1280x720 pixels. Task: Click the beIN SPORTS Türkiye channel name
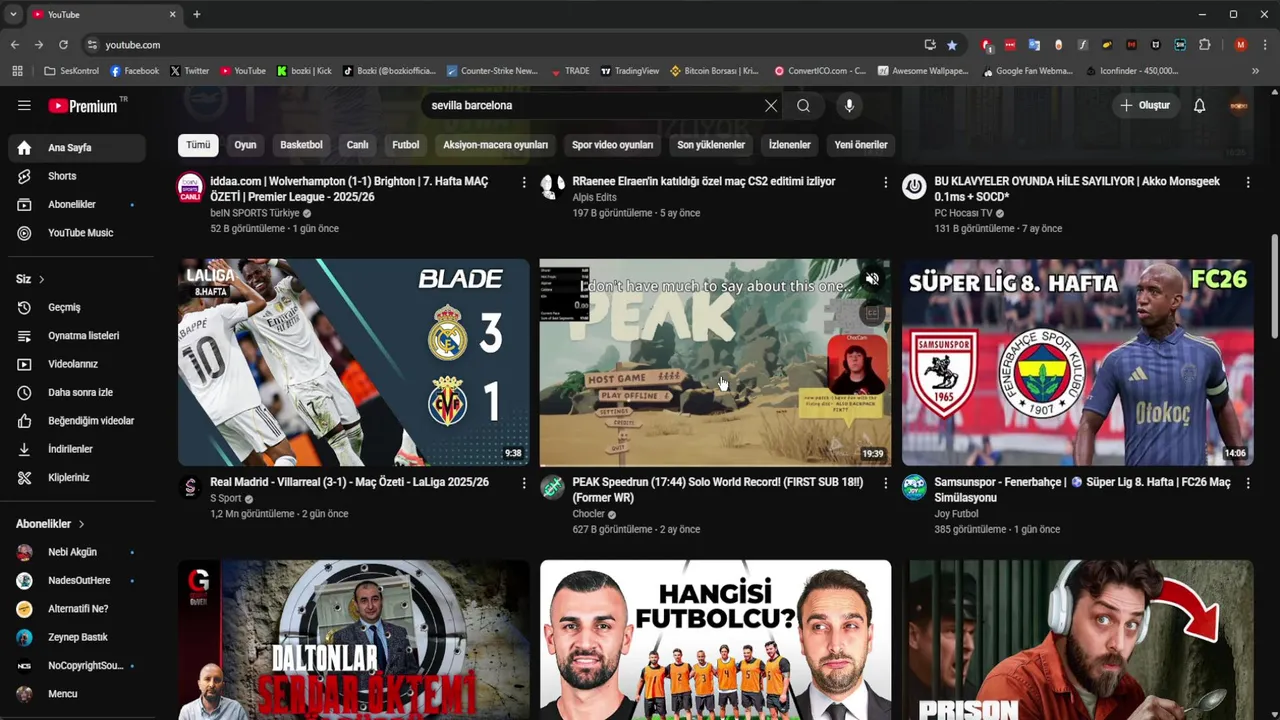tap(255, 213)
